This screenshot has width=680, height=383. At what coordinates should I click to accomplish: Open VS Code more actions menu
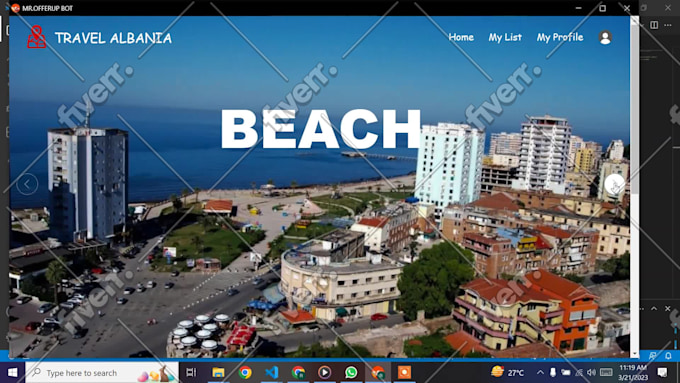[x=668, y=25]
